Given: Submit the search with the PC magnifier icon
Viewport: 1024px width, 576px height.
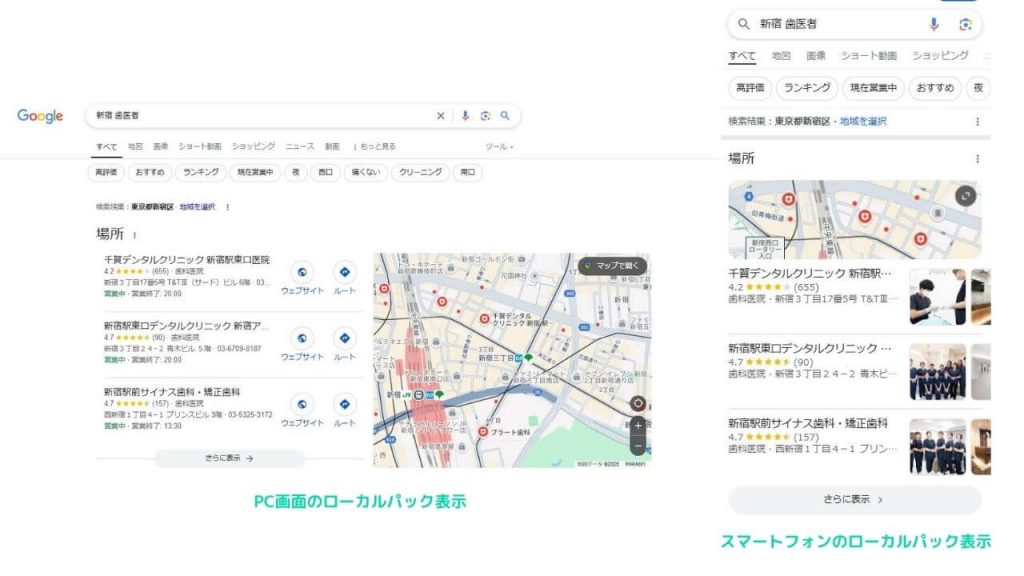Looking at the screenshot, I should pyautogui.click(x=505, y=116).
